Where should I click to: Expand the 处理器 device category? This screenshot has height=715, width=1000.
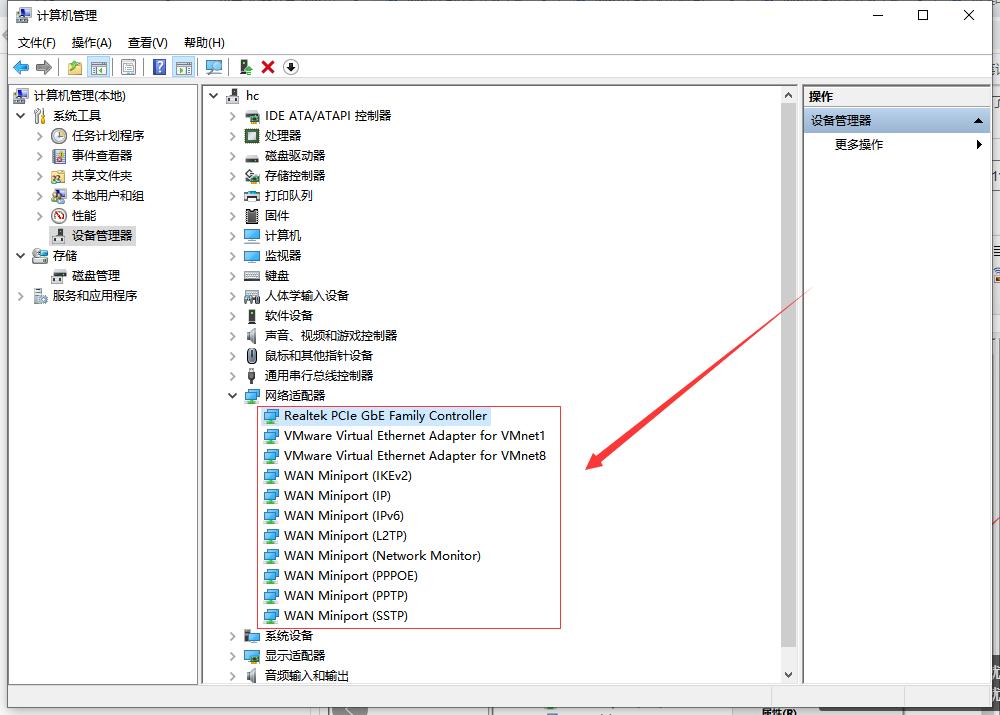[x=232, y=136]
